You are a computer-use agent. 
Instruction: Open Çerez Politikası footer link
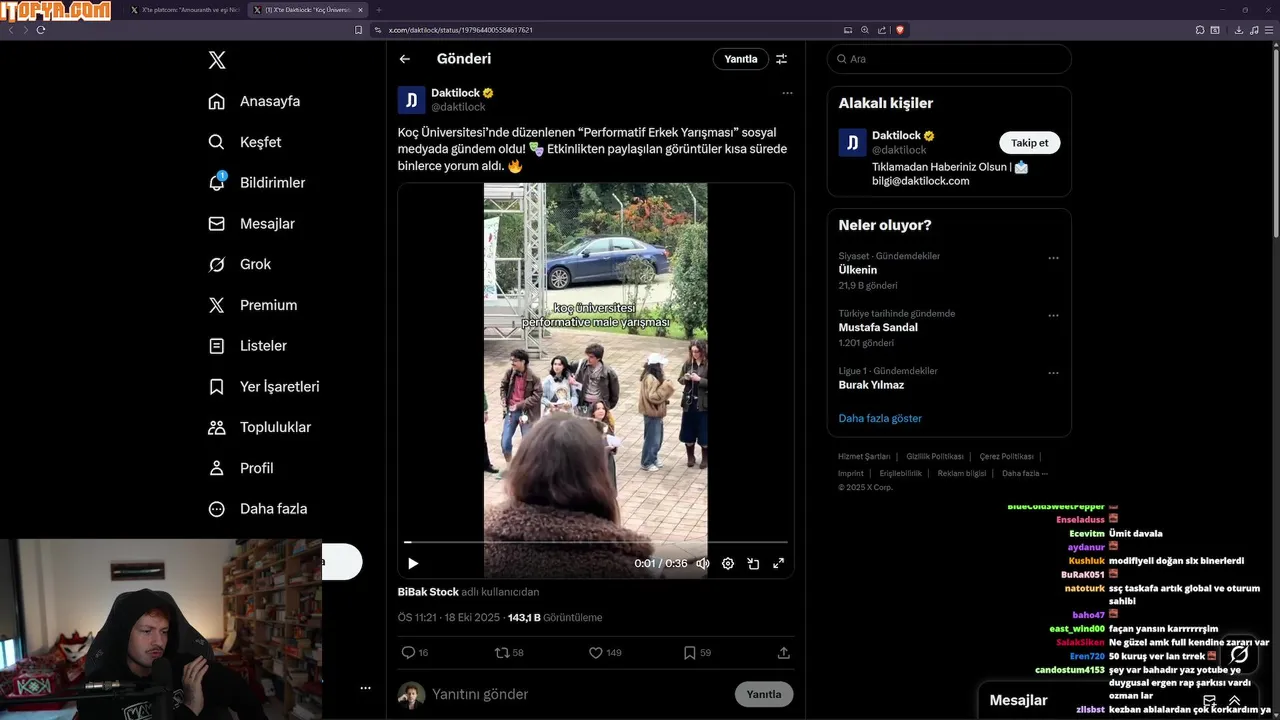pyautogui.click(x=1006, y=456)
